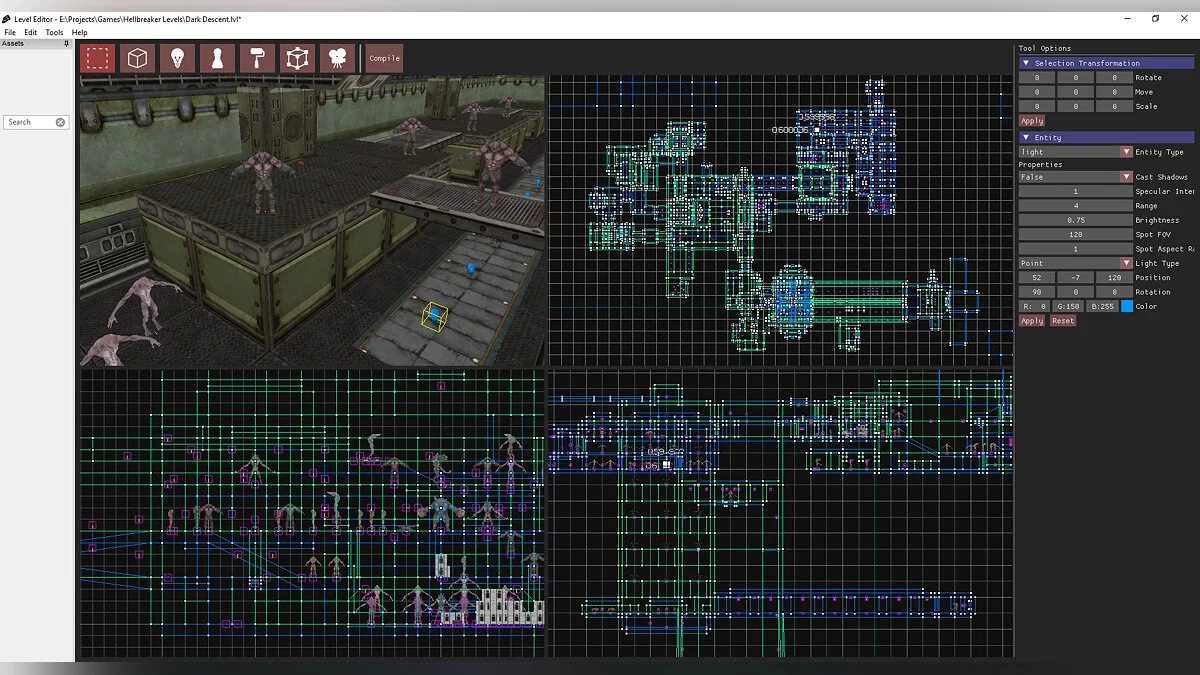
Task: Reset the Entity properties
Action: [1063, 321]
